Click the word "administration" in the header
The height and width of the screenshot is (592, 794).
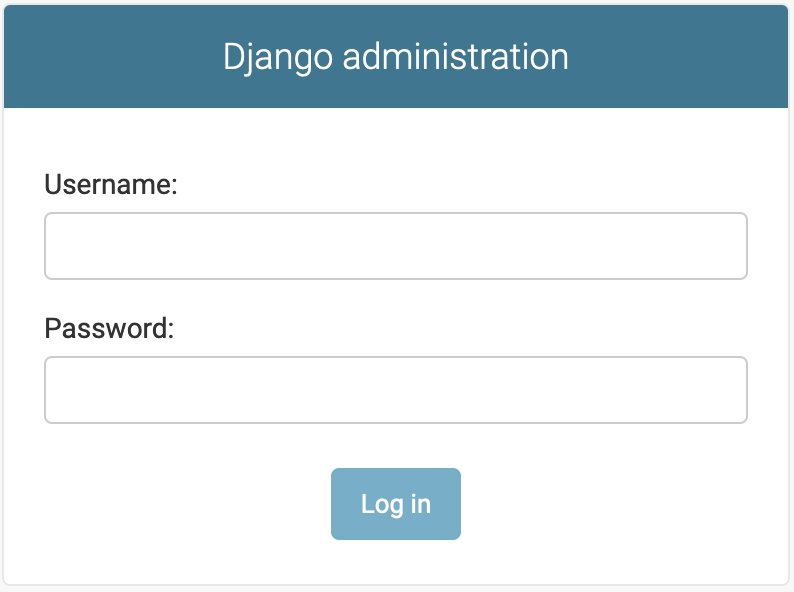[x=456, y=57]
